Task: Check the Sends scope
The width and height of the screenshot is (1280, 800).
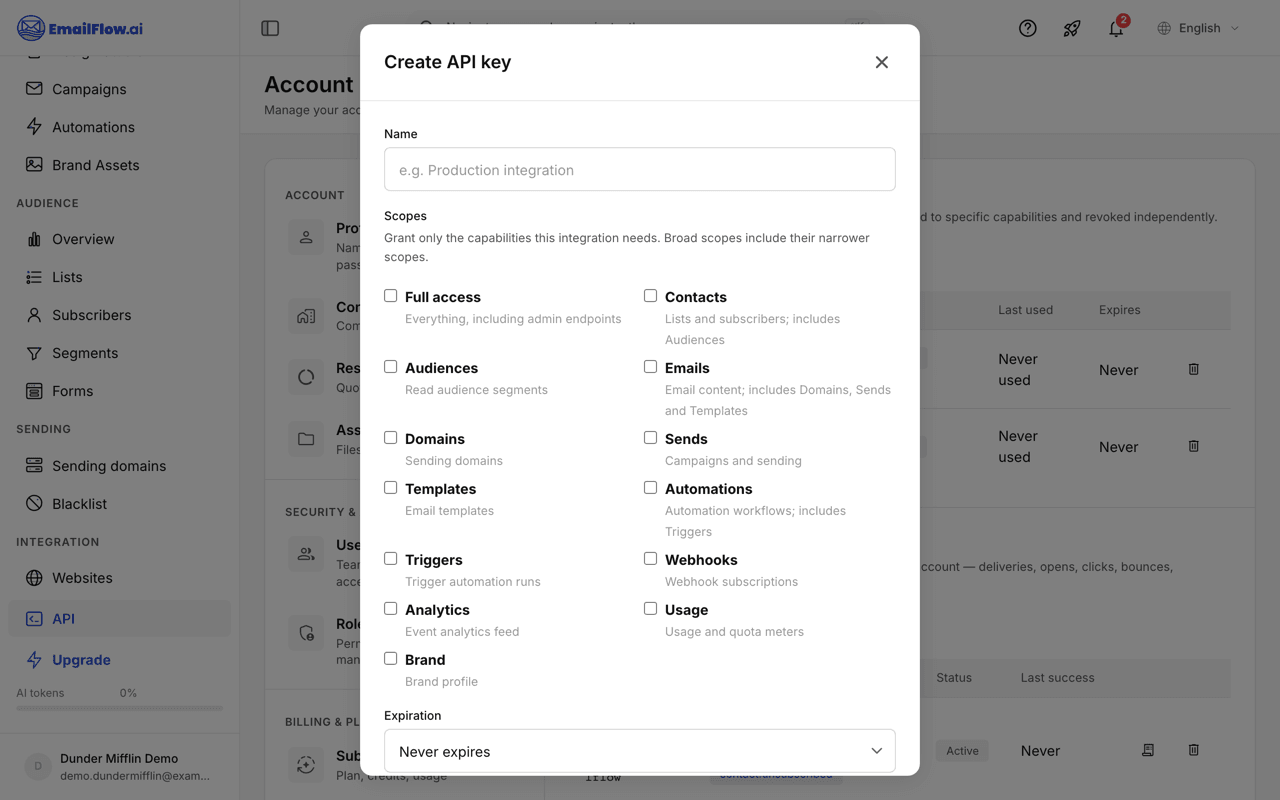Action: tap(651, 438)
